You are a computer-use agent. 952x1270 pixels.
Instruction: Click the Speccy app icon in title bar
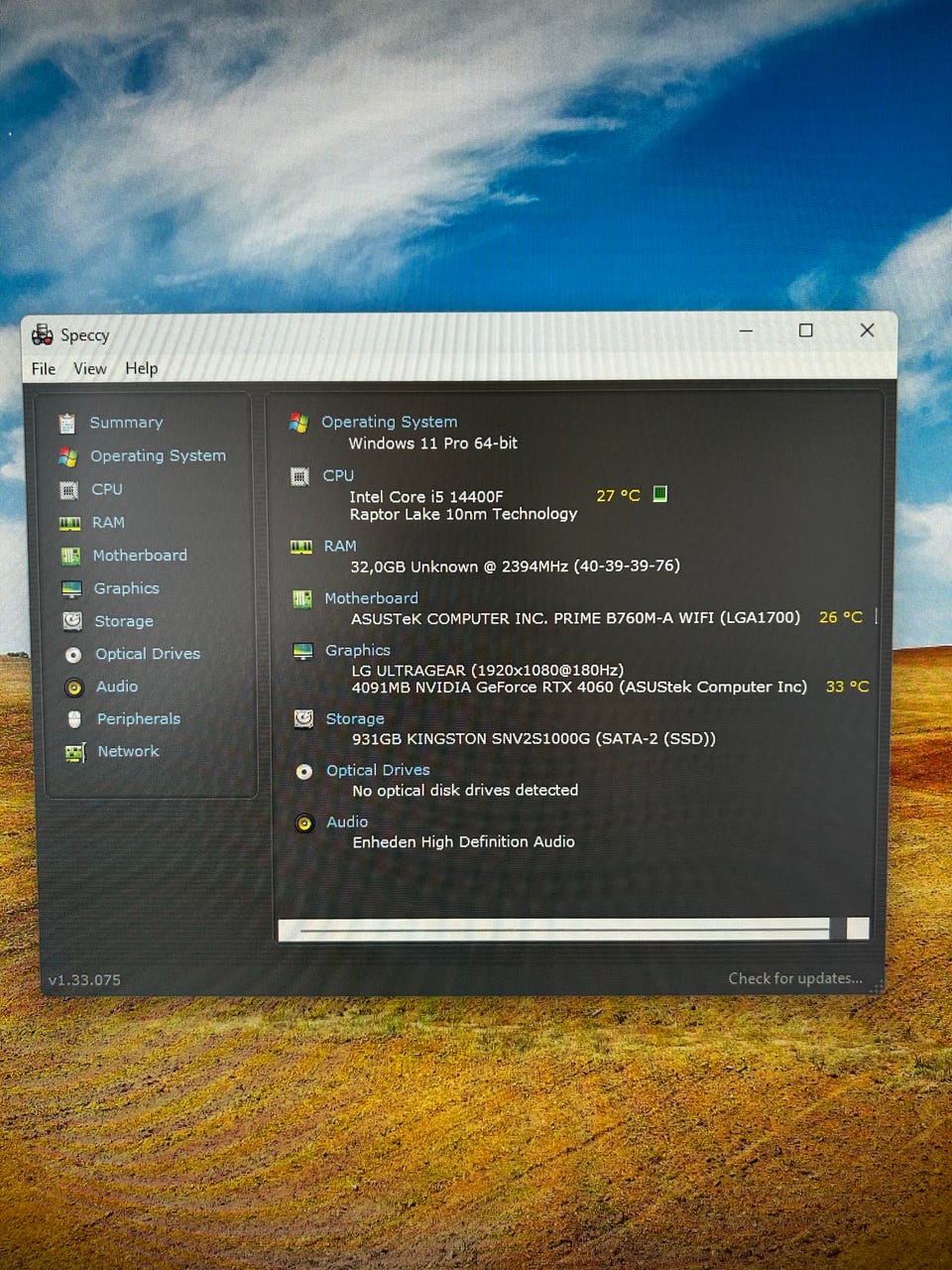(x=42, y=334)
